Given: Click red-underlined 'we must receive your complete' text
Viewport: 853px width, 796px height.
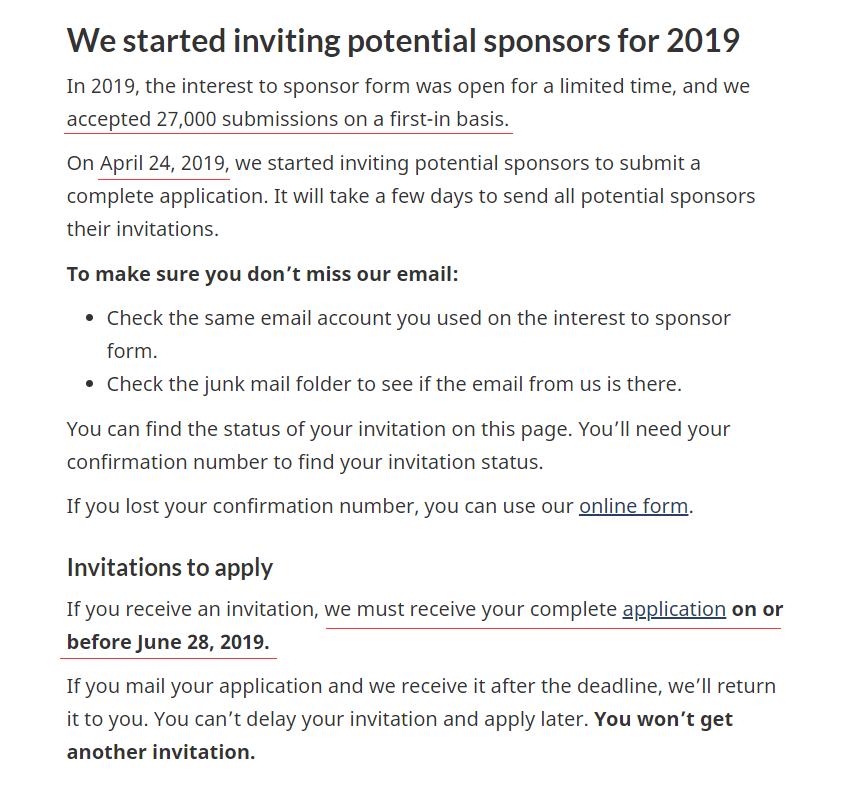Looking at the screenshot, I should [x=470, y=609].
